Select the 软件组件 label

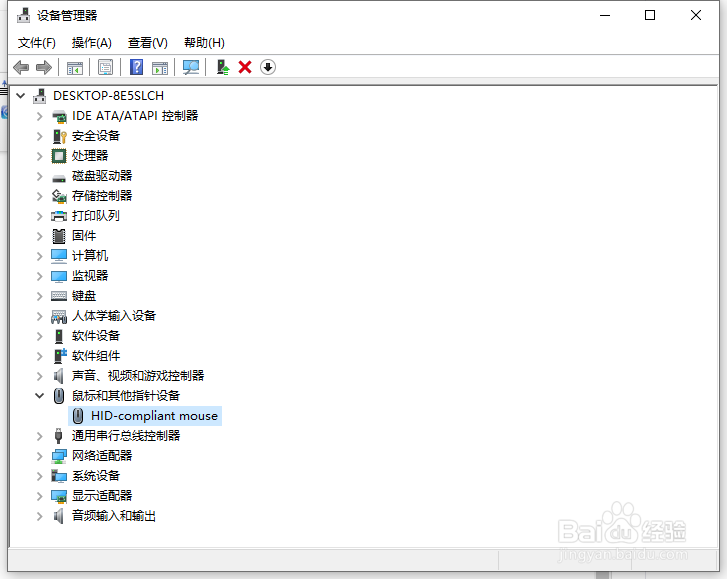[x=96, y=356]
